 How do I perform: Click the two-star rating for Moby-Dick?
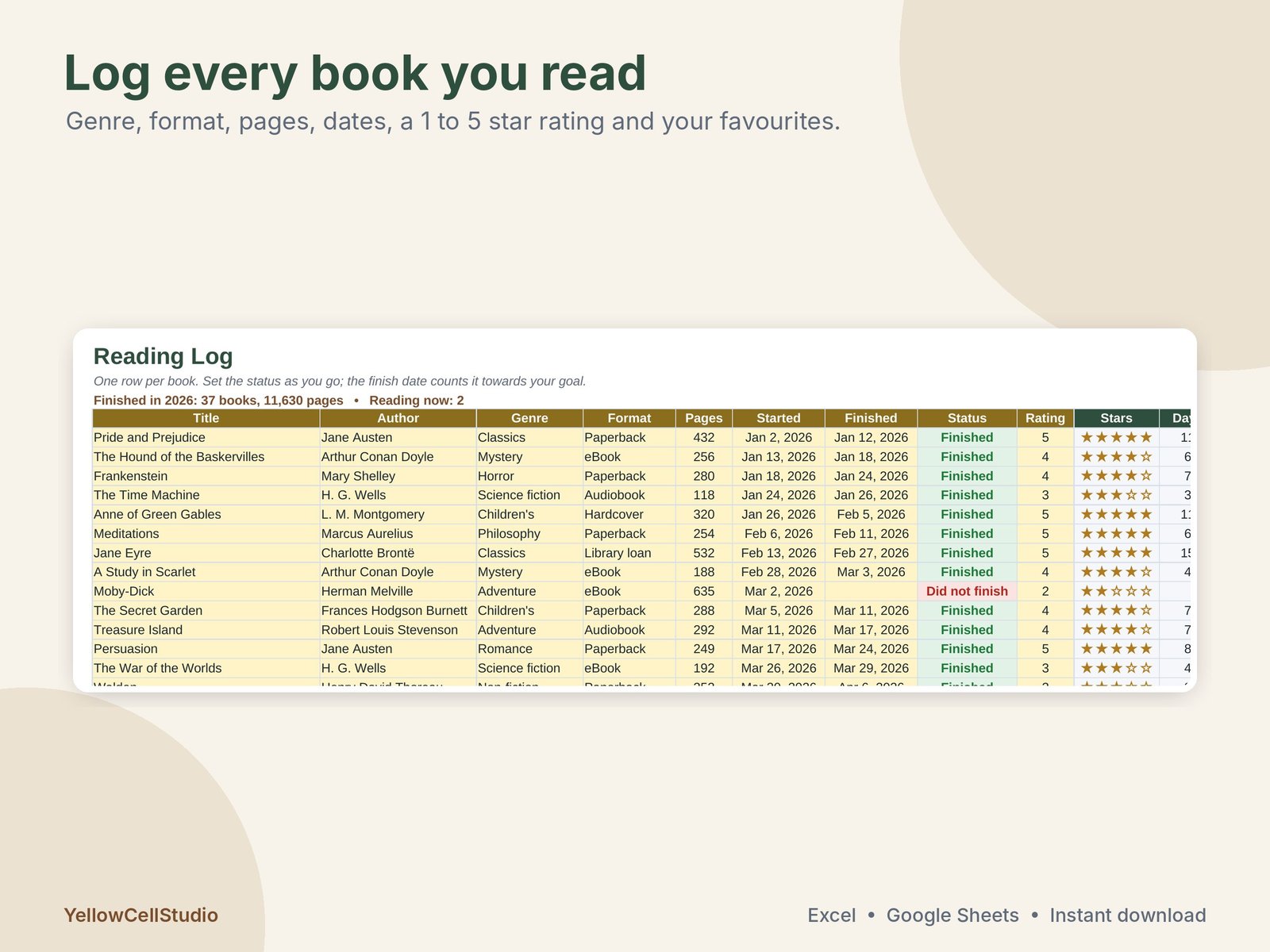click(x=1117, y=591)
